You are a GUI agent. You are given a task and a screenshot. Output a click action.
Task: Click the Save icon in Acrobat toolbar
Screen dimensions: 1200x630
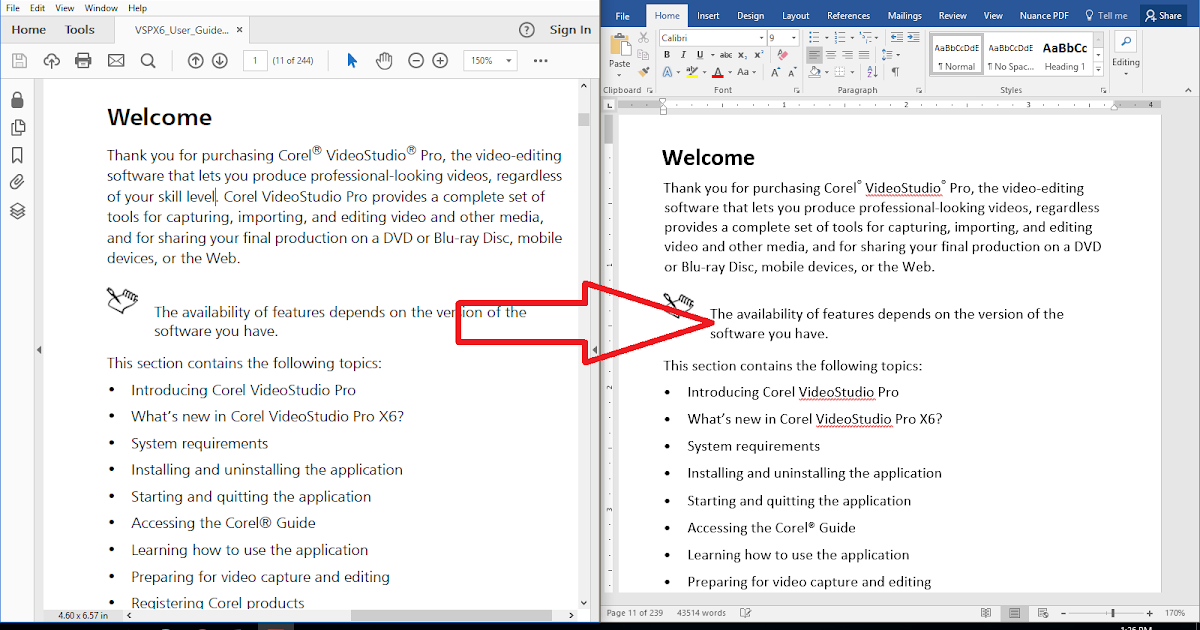click(20, 61)
